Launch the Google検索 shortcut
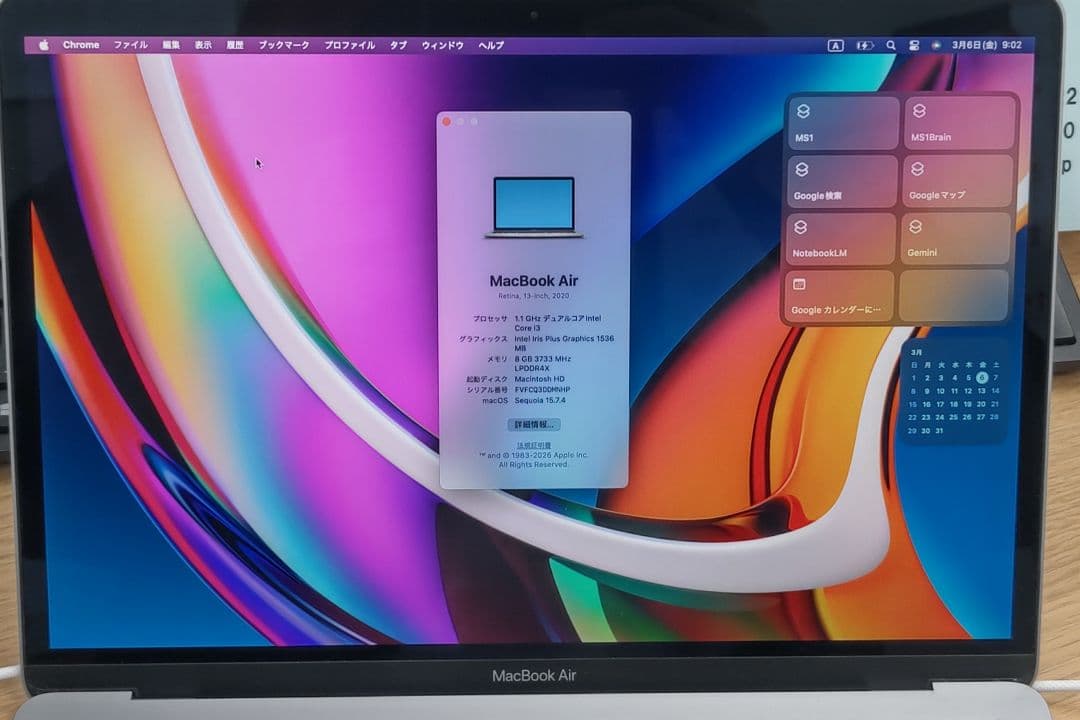Image resolution: width=1080 pixels, height=720 pixels. tap(842, 181)
